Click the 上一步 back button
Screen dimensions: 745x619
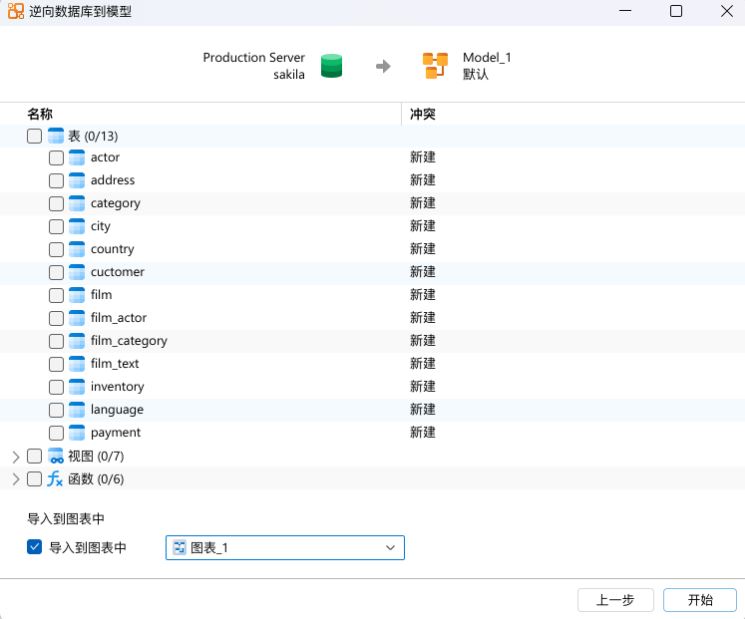click(615, 600)
